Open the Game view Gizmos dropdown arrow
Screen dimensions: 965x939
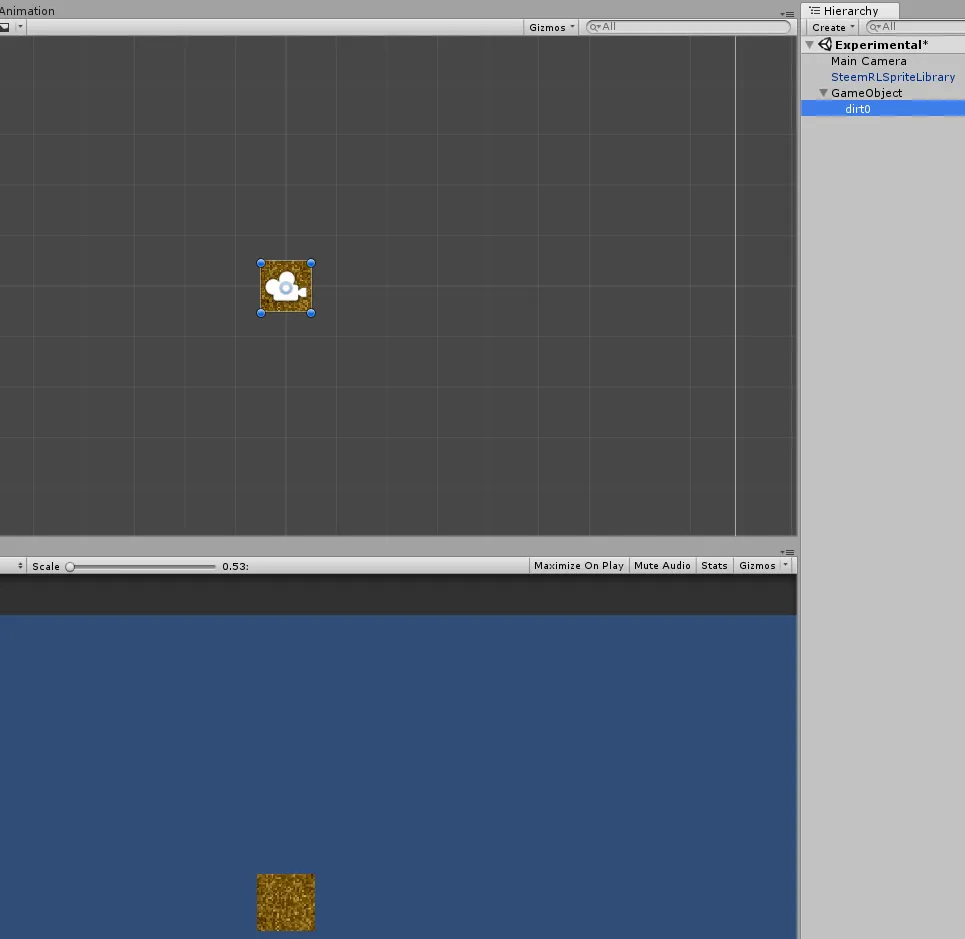pos(786,565)
